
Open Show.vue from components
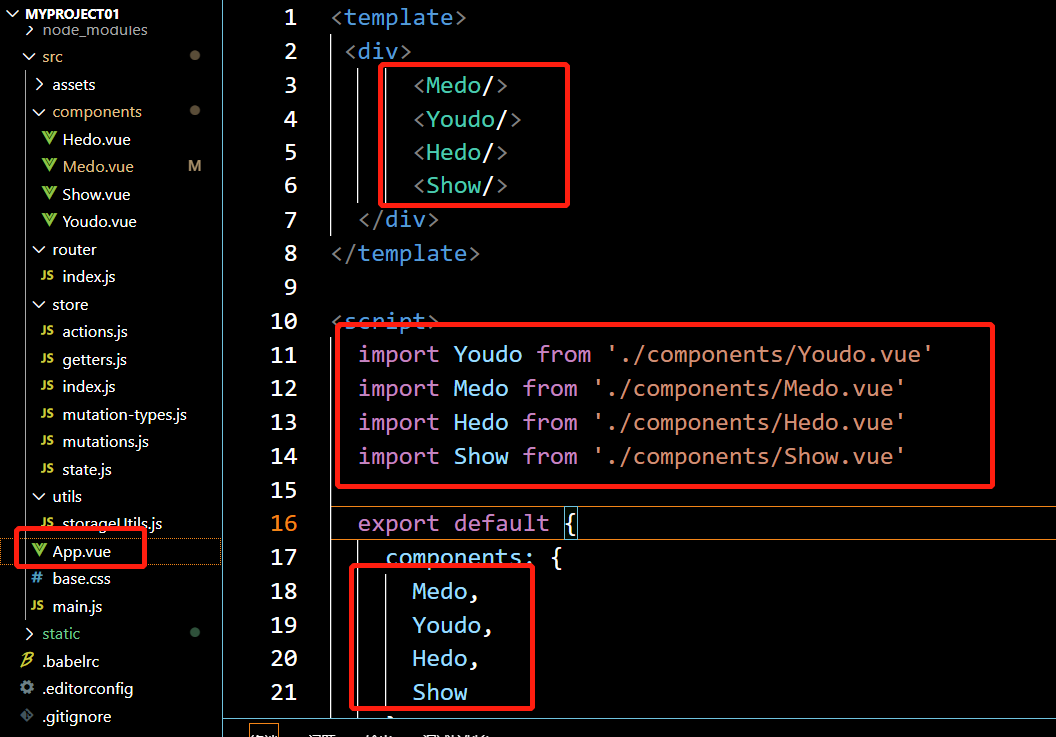pyautogui.click(x=96, y=195)
